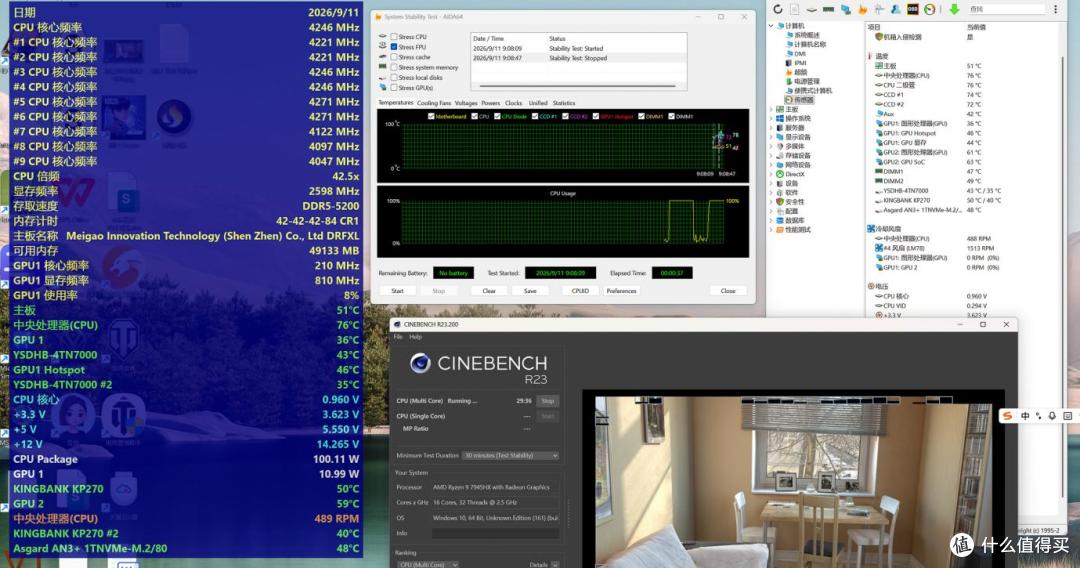Click the network monitor toolbar icon
This screenshot has width=1080, height=568.
click(846, 9)
